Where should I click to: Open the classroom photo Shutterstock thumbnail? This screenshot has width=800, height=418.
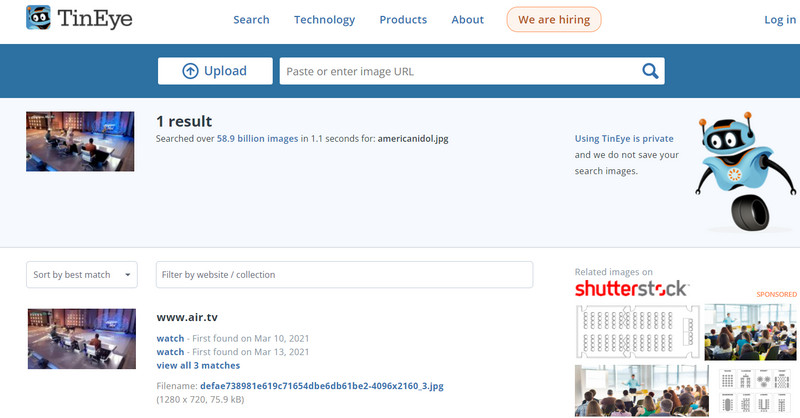(x=751, y=332)
